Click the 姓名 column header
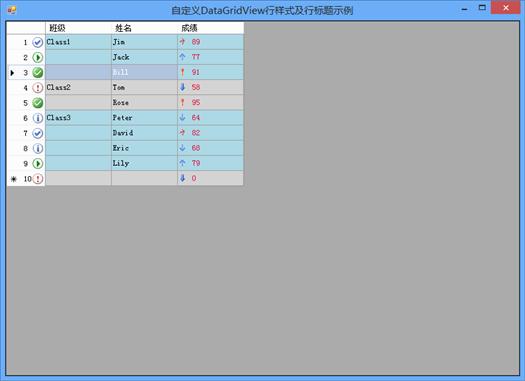The image size is (525, 381). point(144,28)
